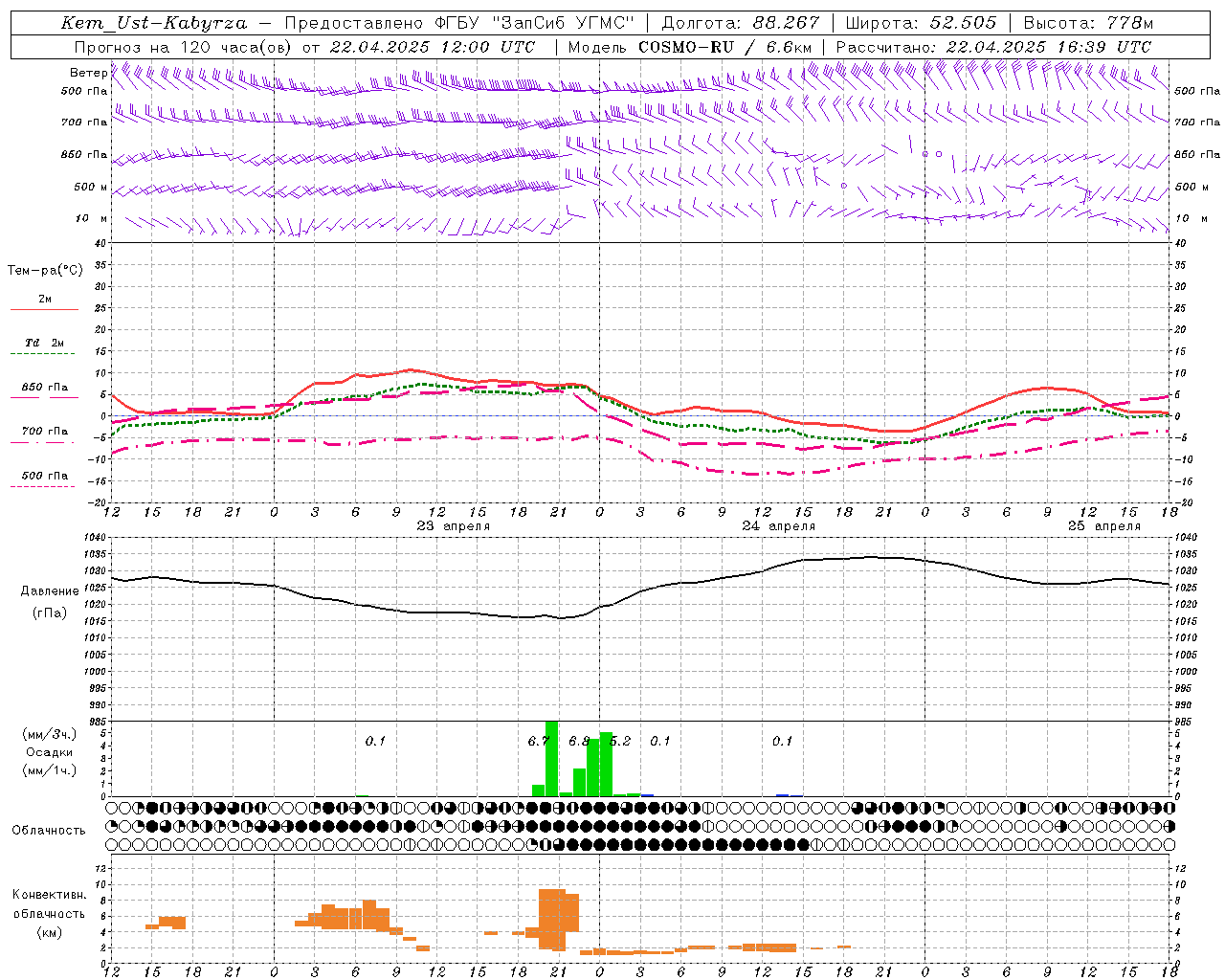This screenshot has height=980, width=1225.
Task: Click the station title Kem_Ust-Kabyrza
Action: 153,23
